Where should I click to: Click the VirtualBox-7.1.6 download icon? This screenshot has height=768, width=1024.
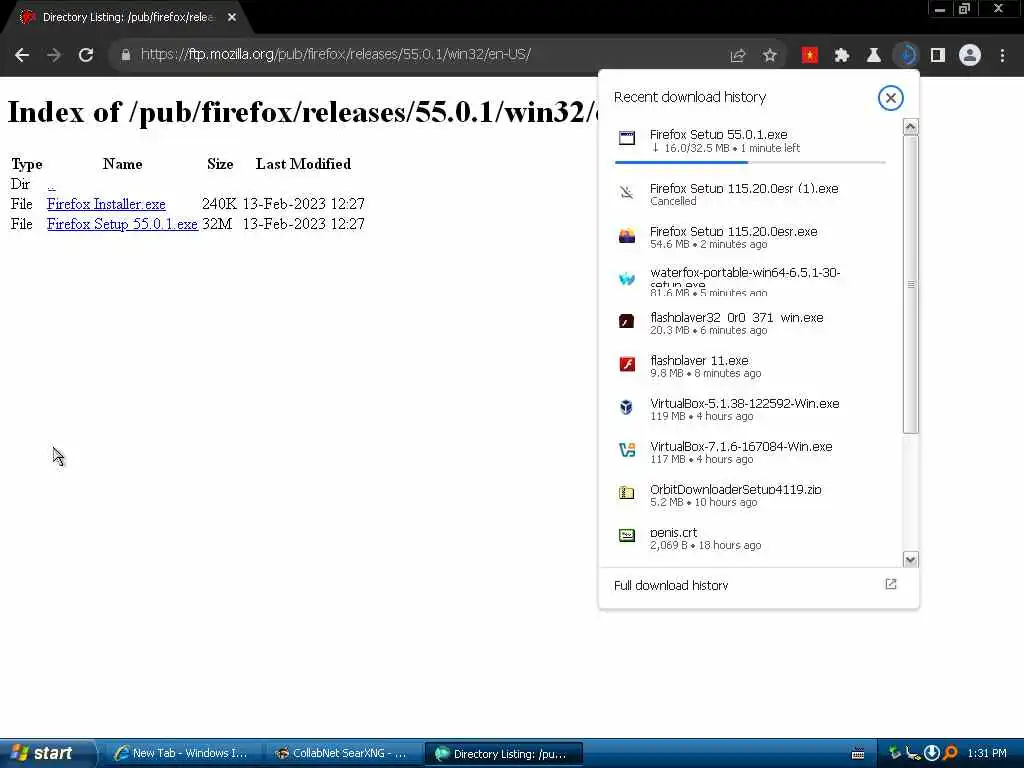point(627,450)
